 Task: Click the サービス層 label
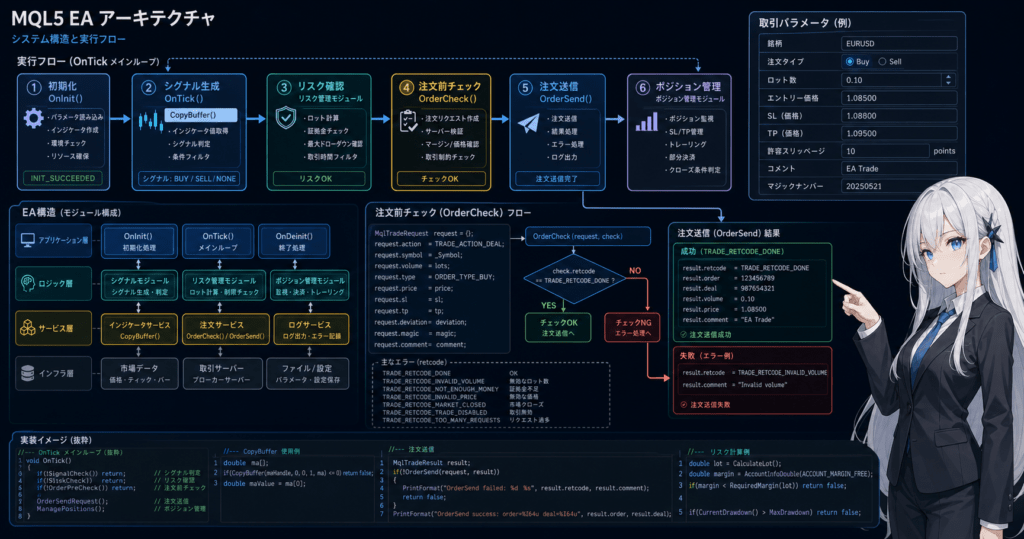56,328
